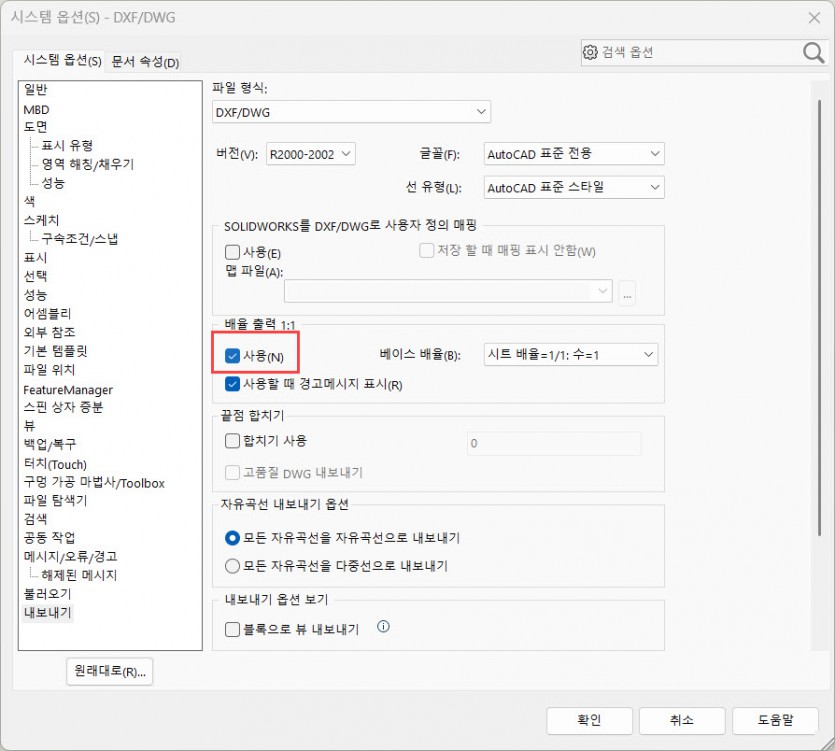Select 일반 in the options list
The width and height of the screenshot is (835, 751).
[x=36, y=89]
